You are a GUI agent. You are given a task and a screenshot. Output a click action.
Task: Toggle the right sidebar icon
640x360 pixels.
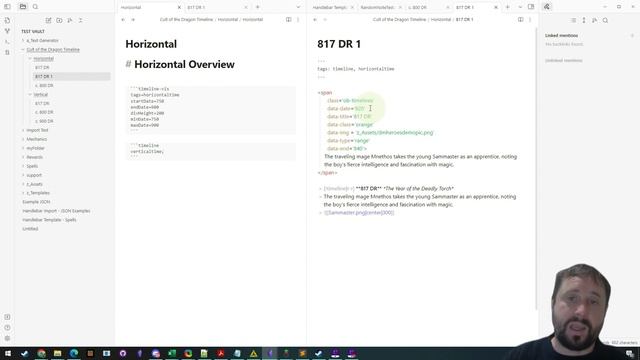(x=531, y=7)
